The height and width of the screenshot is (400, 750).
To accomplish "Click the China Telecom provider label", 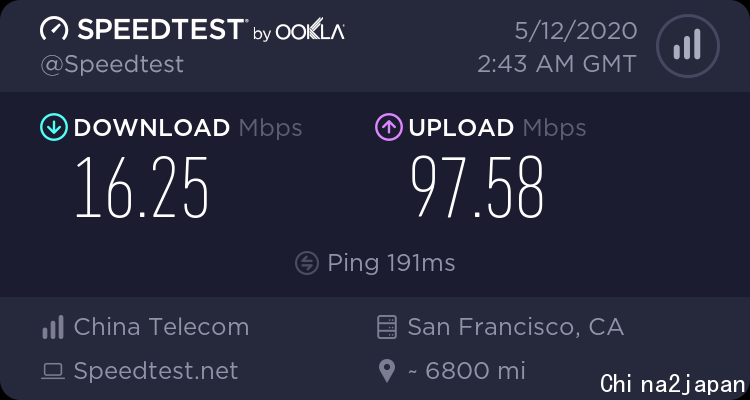I will (x=161, y=327).
